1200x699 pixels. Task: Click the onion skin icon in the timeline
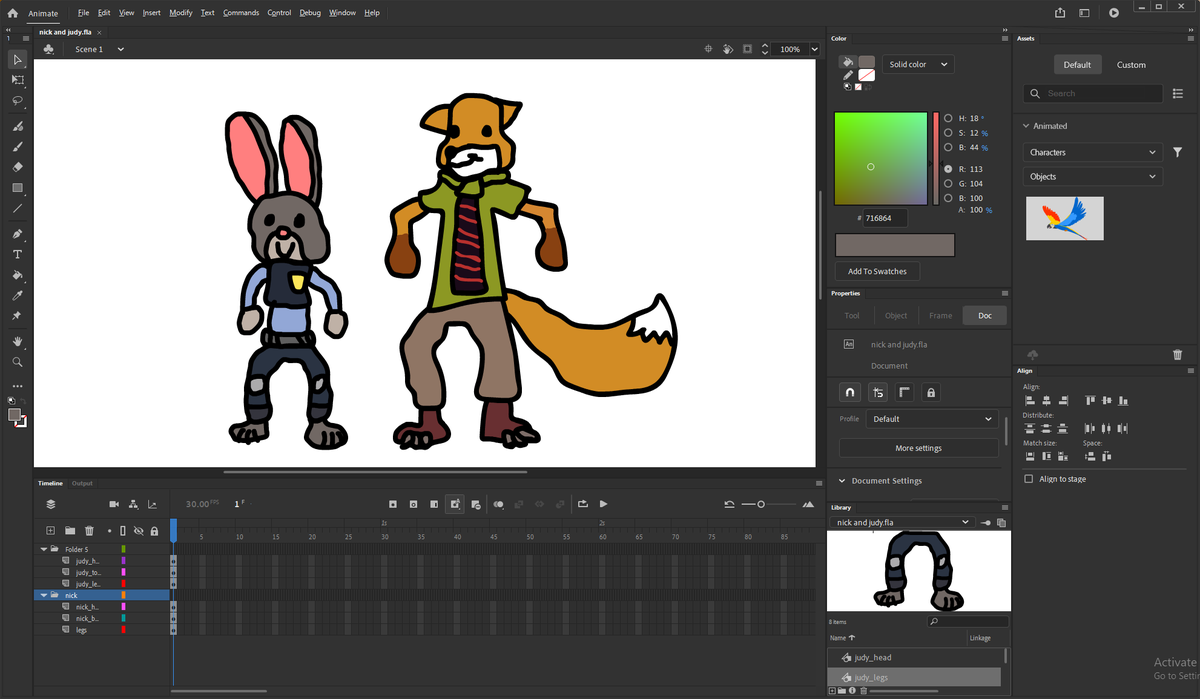click(x=498, y=504)
